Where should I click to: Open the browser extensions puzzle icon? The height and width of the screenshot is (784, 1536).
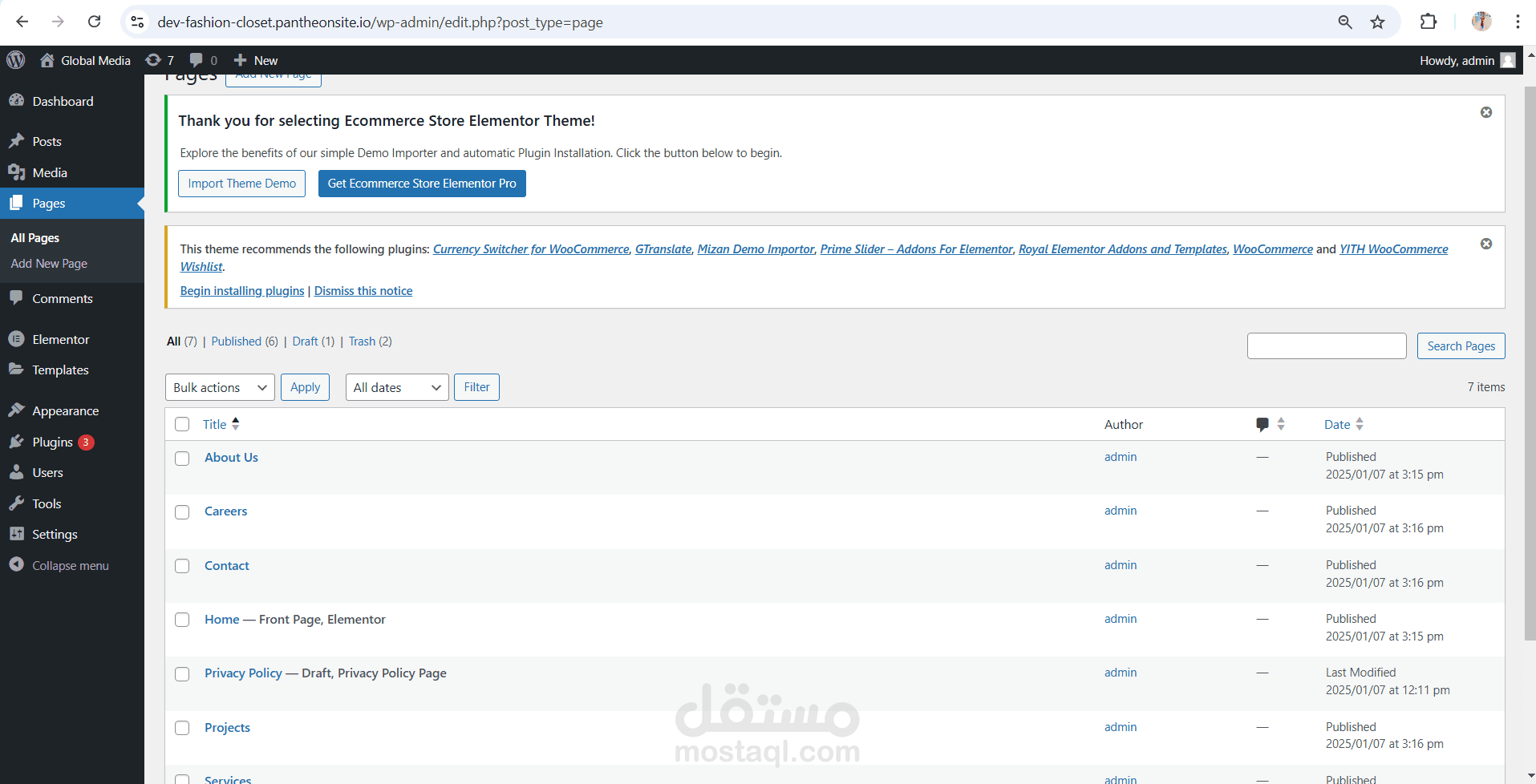point(1429,22)
